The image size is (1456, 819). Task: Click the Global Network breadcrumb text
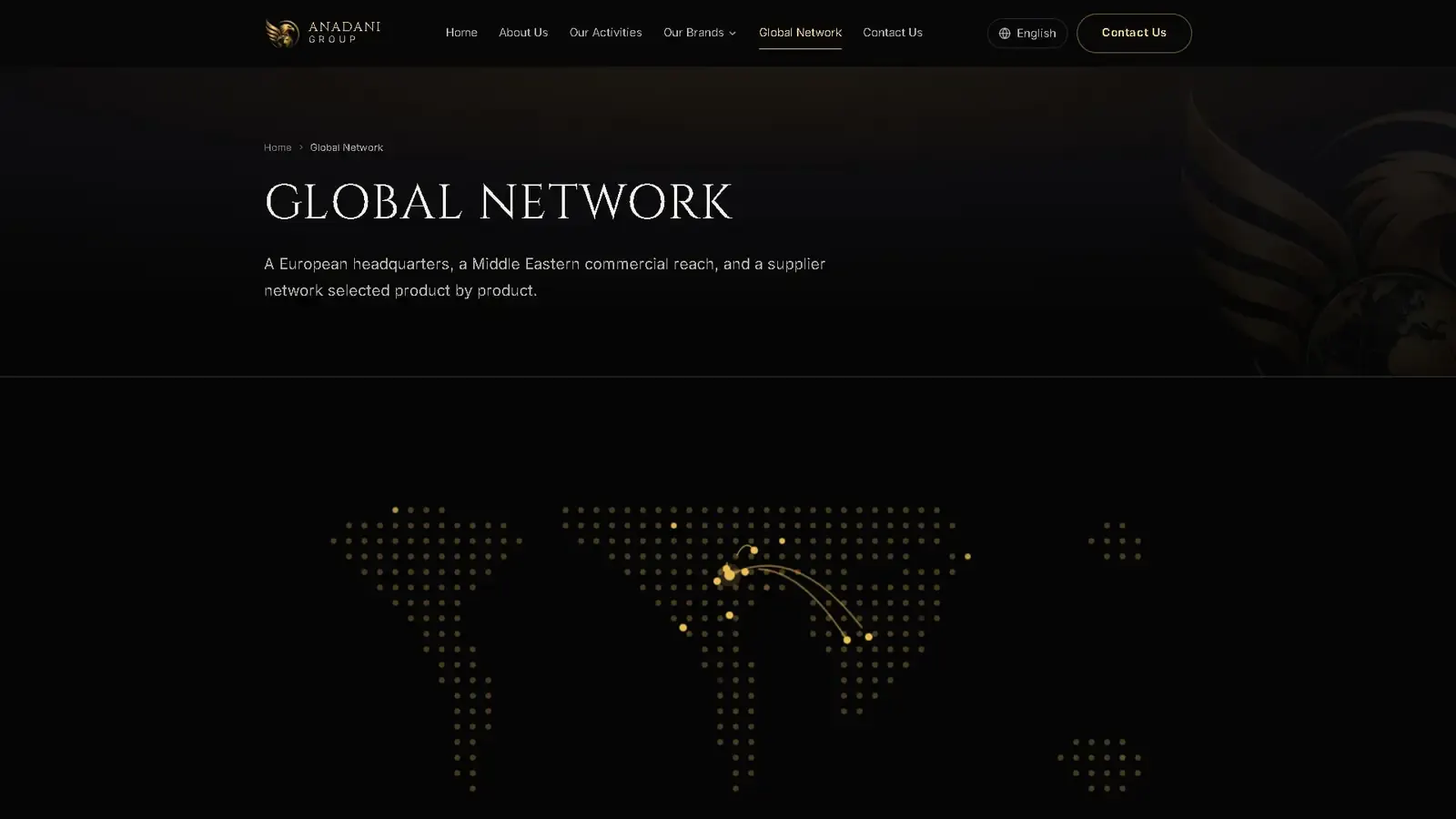[347, 147]
